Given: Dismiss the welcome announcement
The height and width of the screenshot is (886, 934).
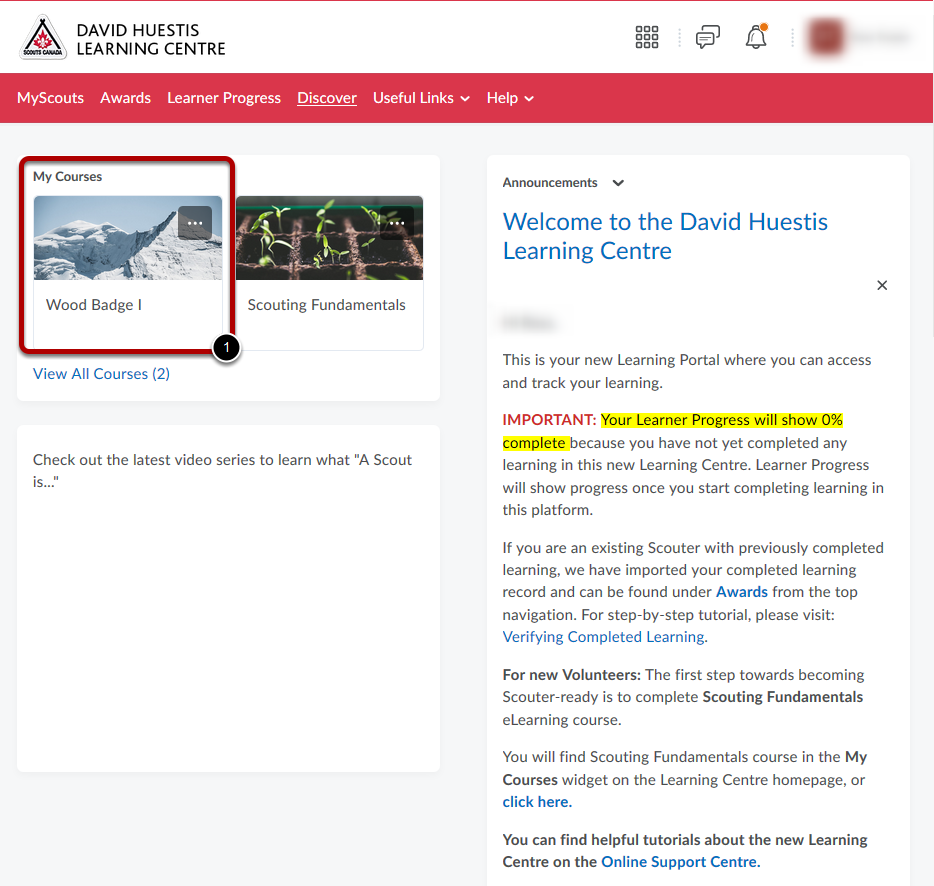Looking at the screenshot, I should pos(882,285).
